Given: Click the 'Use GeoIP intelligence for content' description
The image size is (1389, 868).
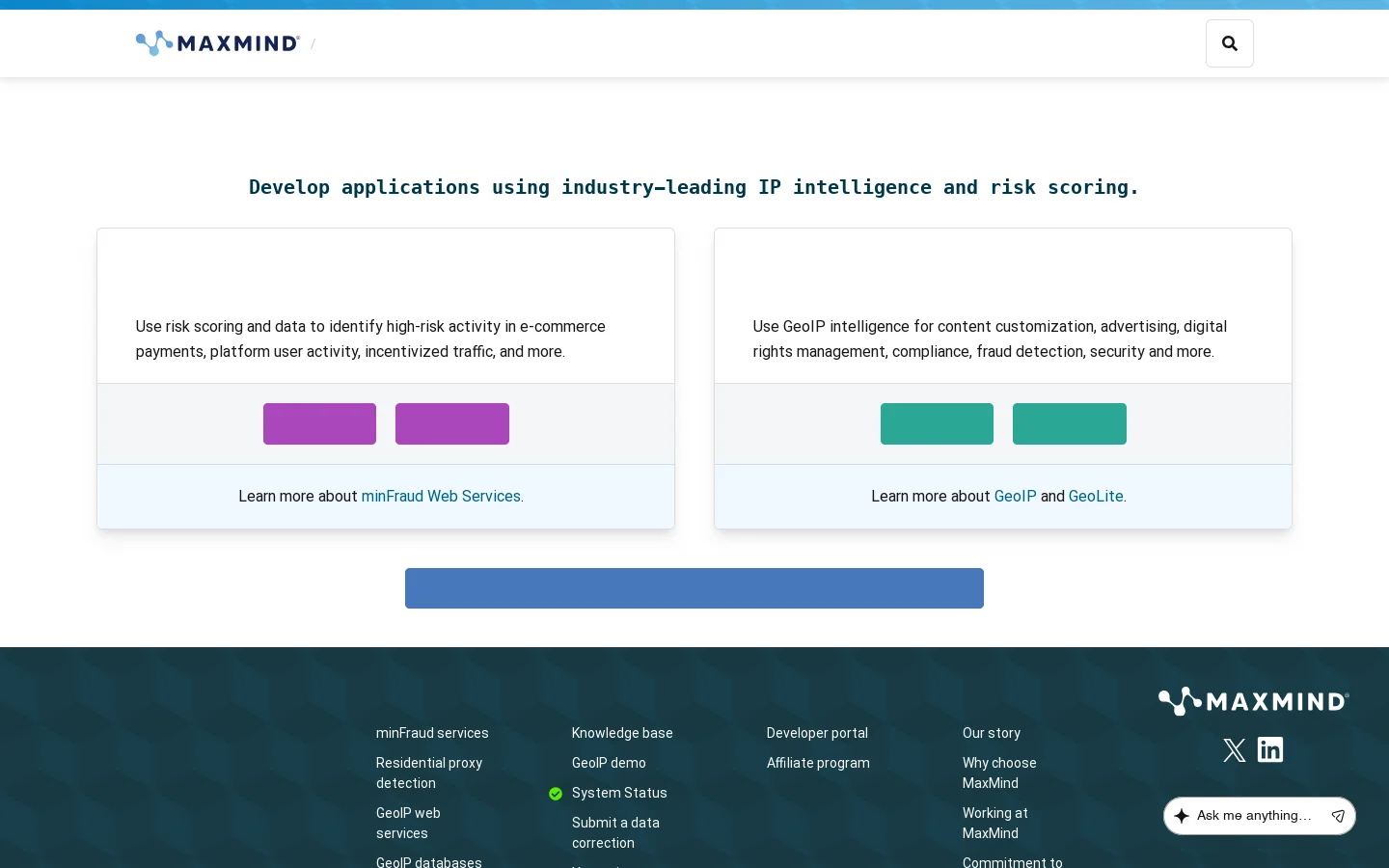Looking at the screenshot, I should coord(990,339).
